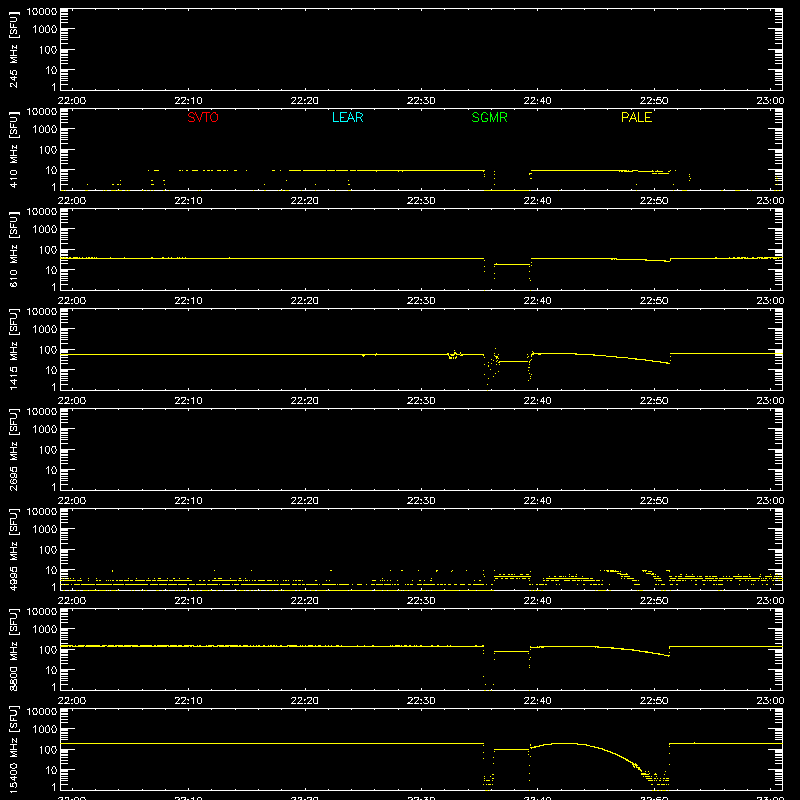Screen dimensions: 800x800
Task: Click 22:30 under the 245 MHz panel
Action: pos(421,101)
